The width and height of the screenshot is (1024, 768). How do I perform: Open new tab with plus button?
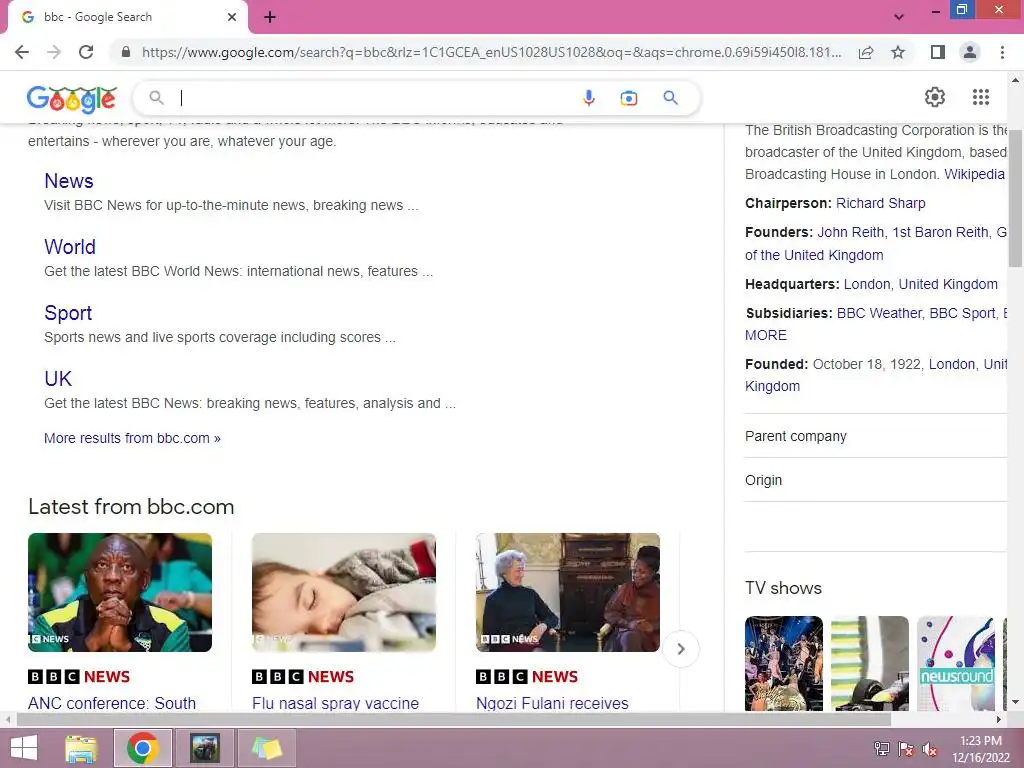coord(270,17)
